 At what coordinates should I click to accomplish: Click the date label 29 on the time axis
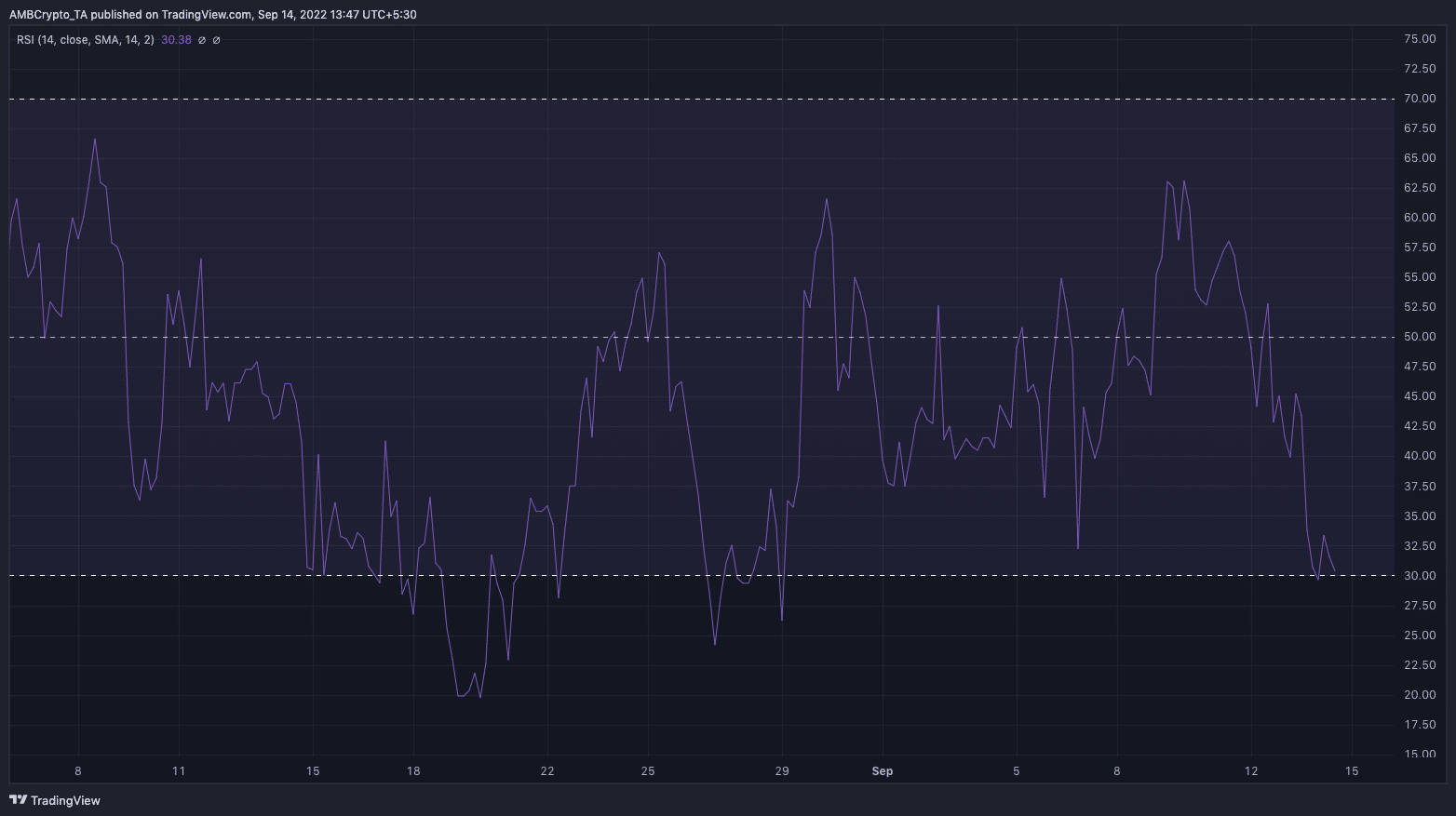pyautogui.click(x=782, y=771)
